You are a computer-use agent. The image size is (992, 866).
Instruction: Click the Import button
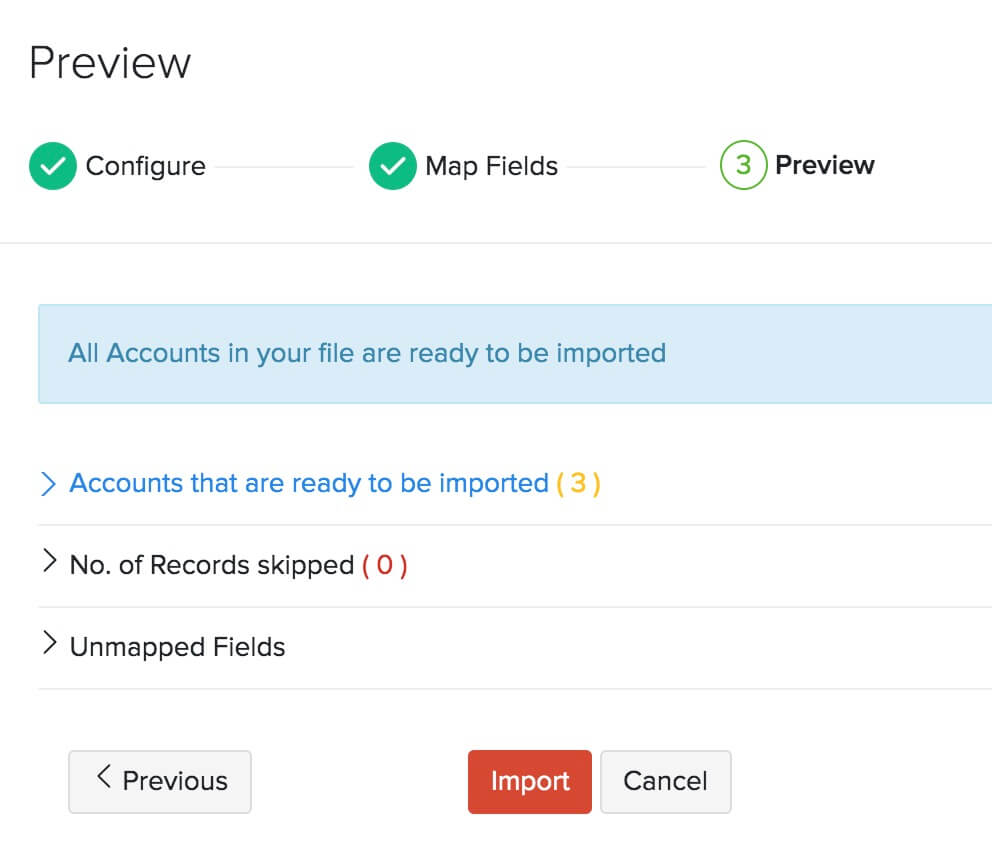tap(529, 781)
